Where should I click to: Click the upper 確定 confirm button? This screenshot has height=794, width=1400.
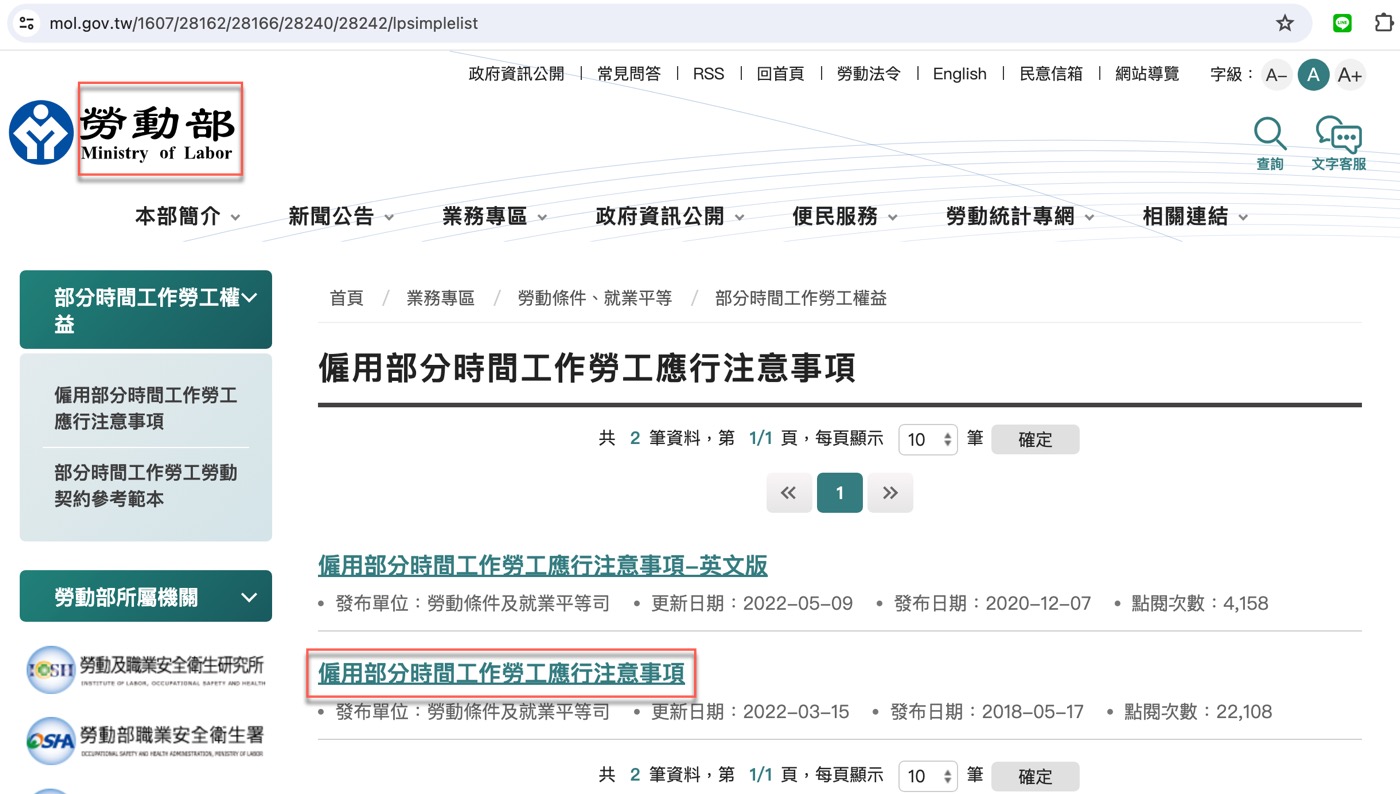click(x=1035, y=440)
